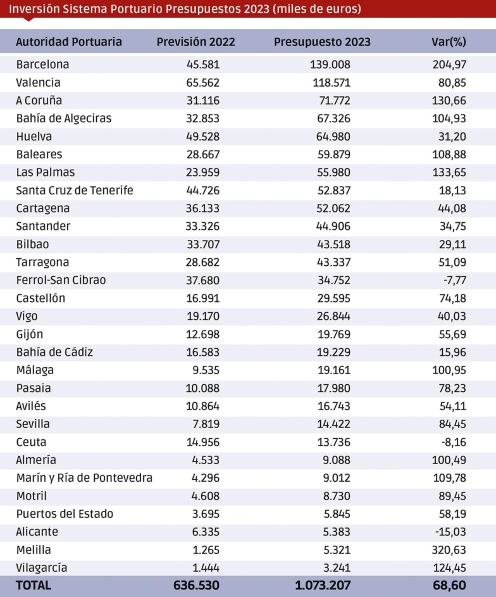Viewport: 496px width, 597px height.
Task: Select Marín y Ría de Pontevedra label
Action: click(84, 478)
